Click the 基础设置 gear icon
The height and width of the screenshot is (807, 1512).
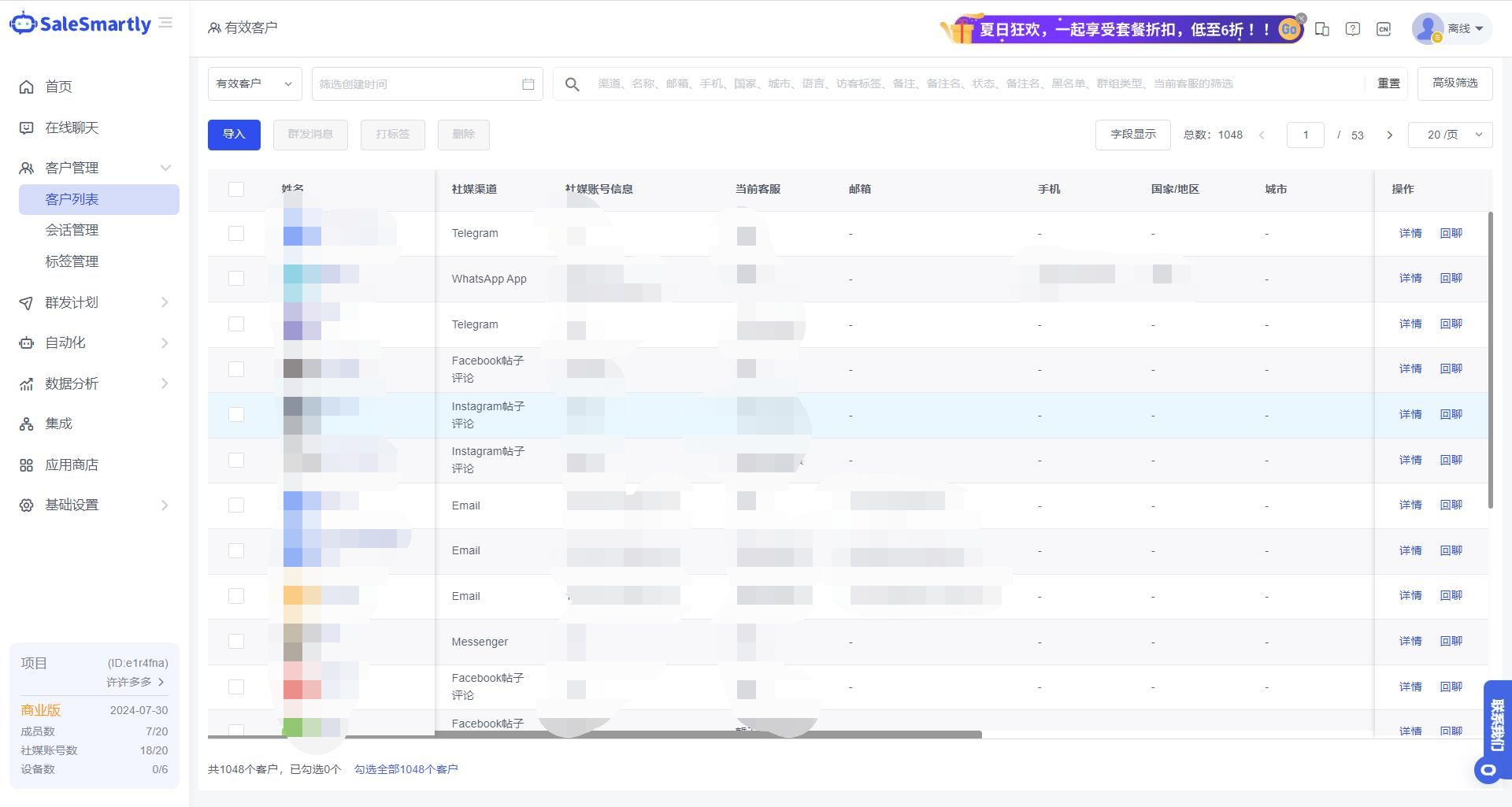tap(27, 505)
